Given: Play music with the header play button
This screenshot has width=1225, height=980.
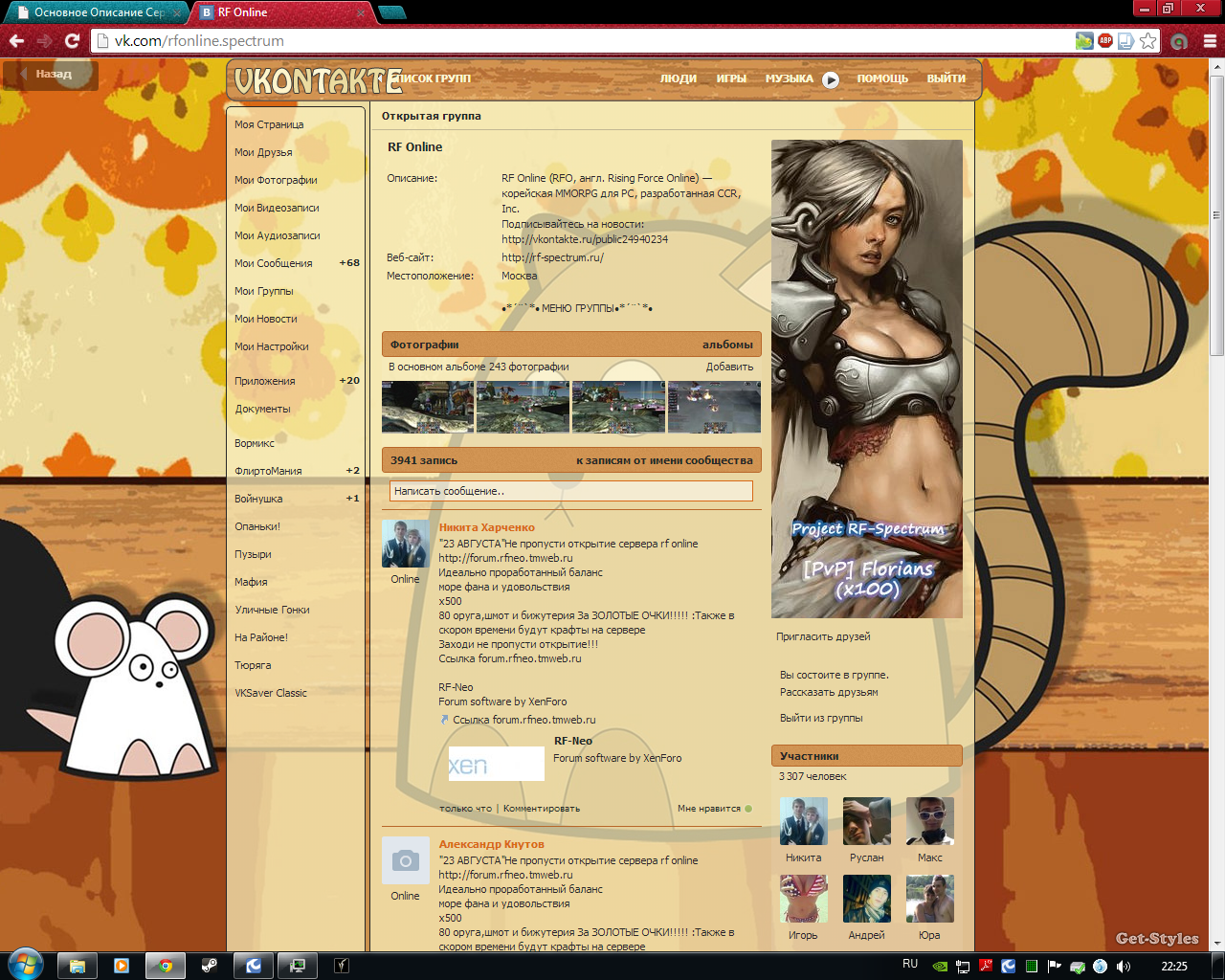Looking at the screenshot, I should pos(831,79).
